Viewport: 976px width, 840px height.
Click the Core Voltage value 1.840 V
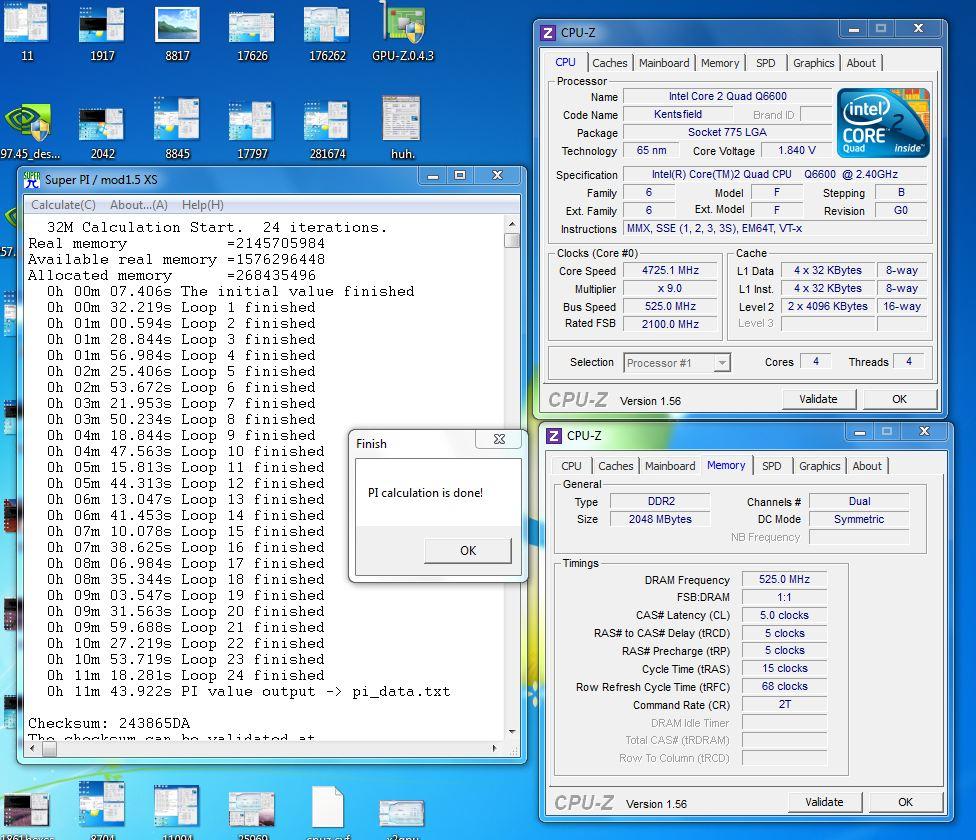(x=797, y=150)
